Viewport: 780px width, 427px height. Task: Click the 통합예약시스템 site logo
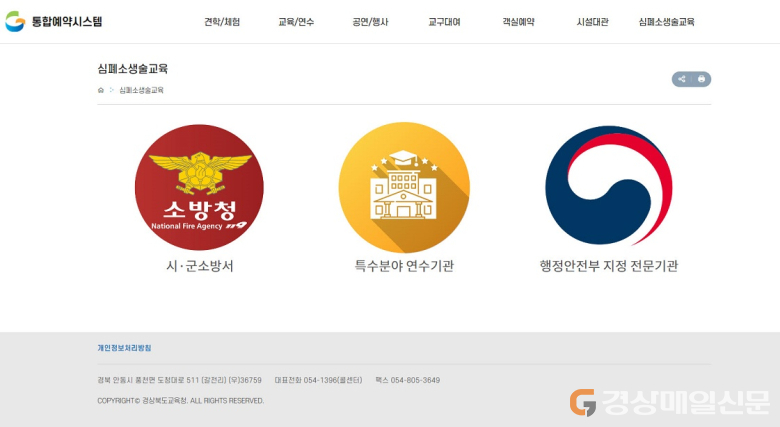(54, 21)
